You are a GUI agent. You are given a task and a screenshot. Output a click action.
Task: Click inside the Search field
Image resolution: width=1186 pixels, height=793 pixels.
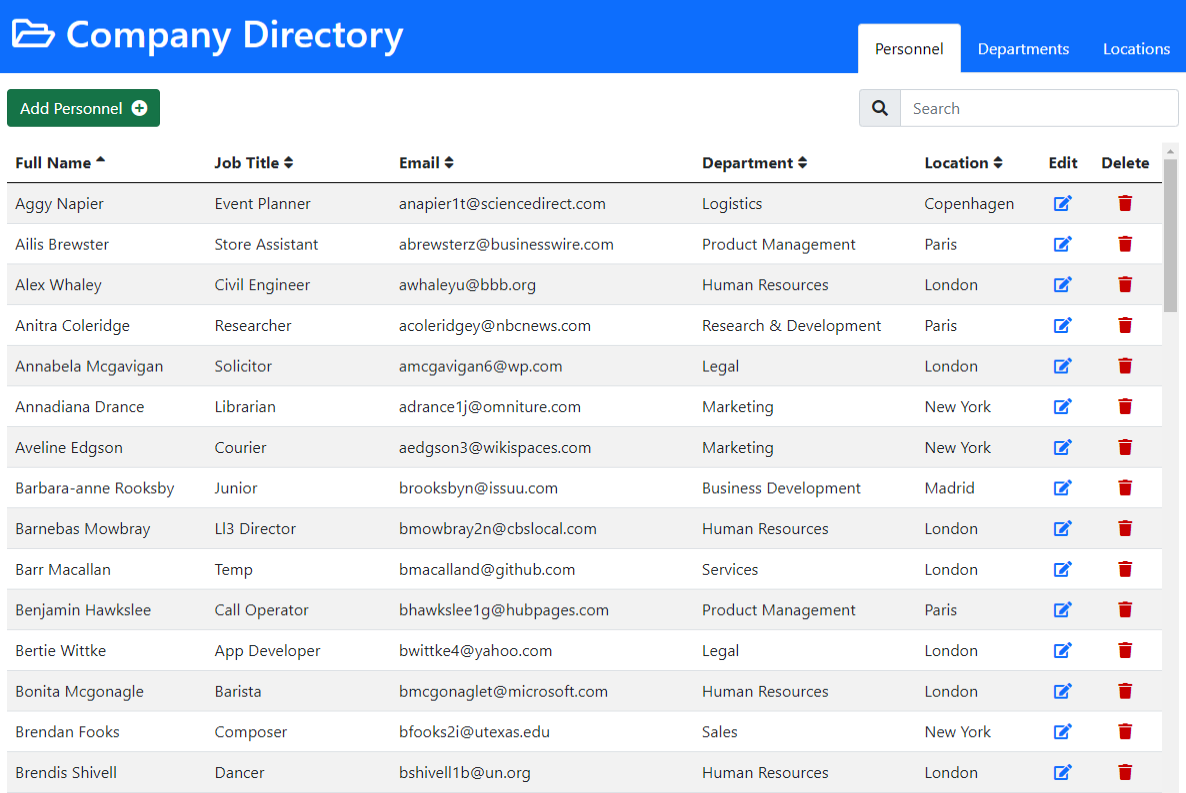(1040, 107)
